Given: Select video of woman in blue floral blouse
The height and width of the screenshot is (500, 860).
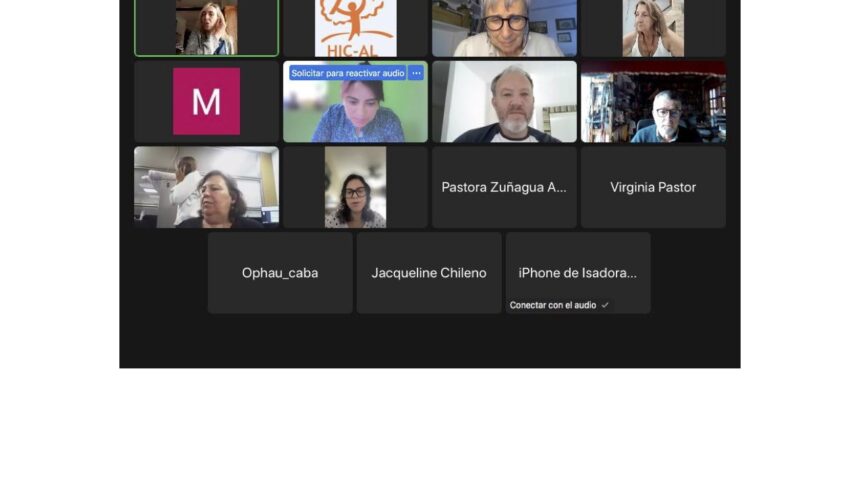Looking at the screenshot, I should [355, 101].
